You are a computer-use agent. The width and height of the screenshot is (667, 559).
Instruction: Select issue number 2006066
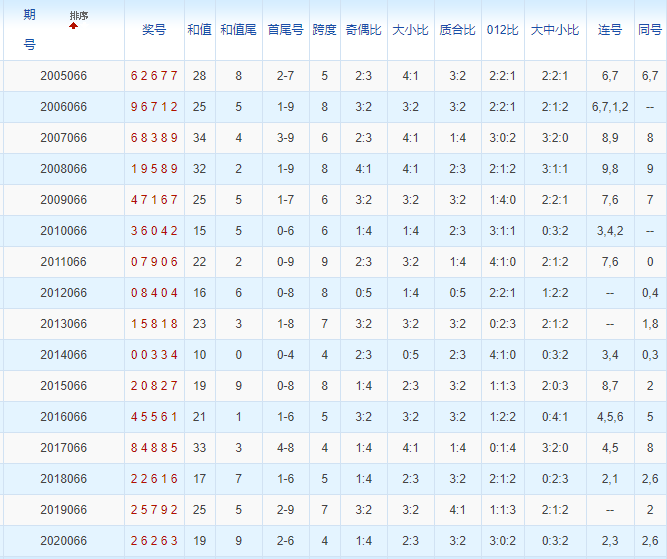(x=64, y=107)
